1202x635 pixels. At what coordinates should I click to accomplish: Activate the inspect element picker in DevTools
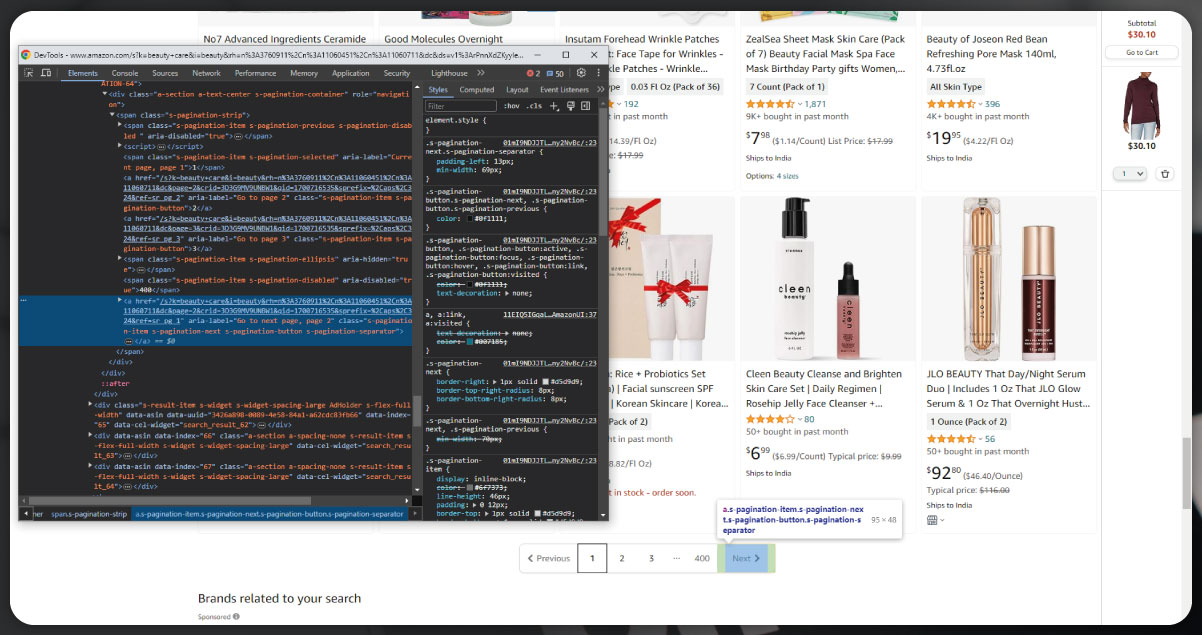point(30,73)
